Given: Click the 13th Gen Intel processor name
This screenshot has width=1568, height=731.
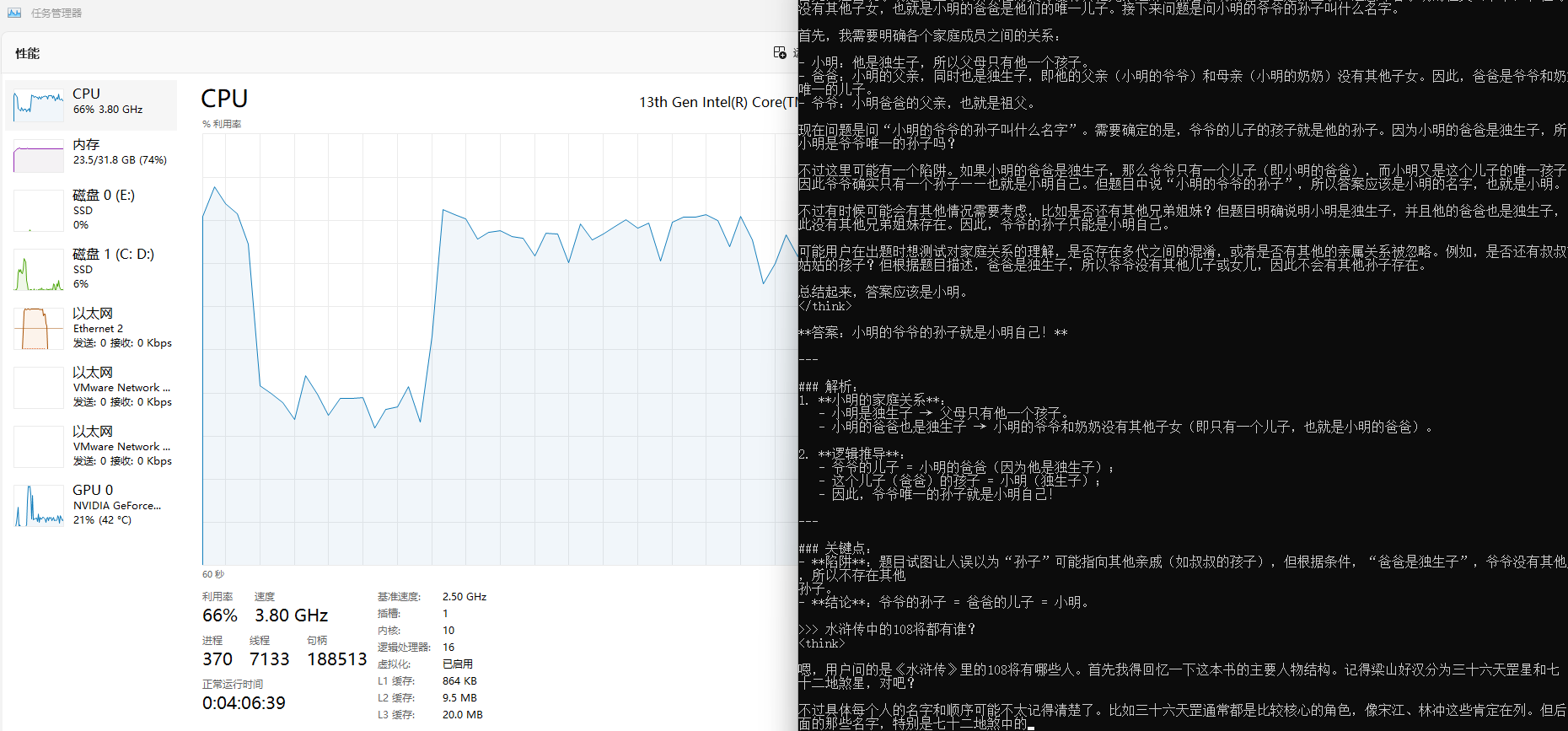Looking at the screenshot, I should coord(717,102).
